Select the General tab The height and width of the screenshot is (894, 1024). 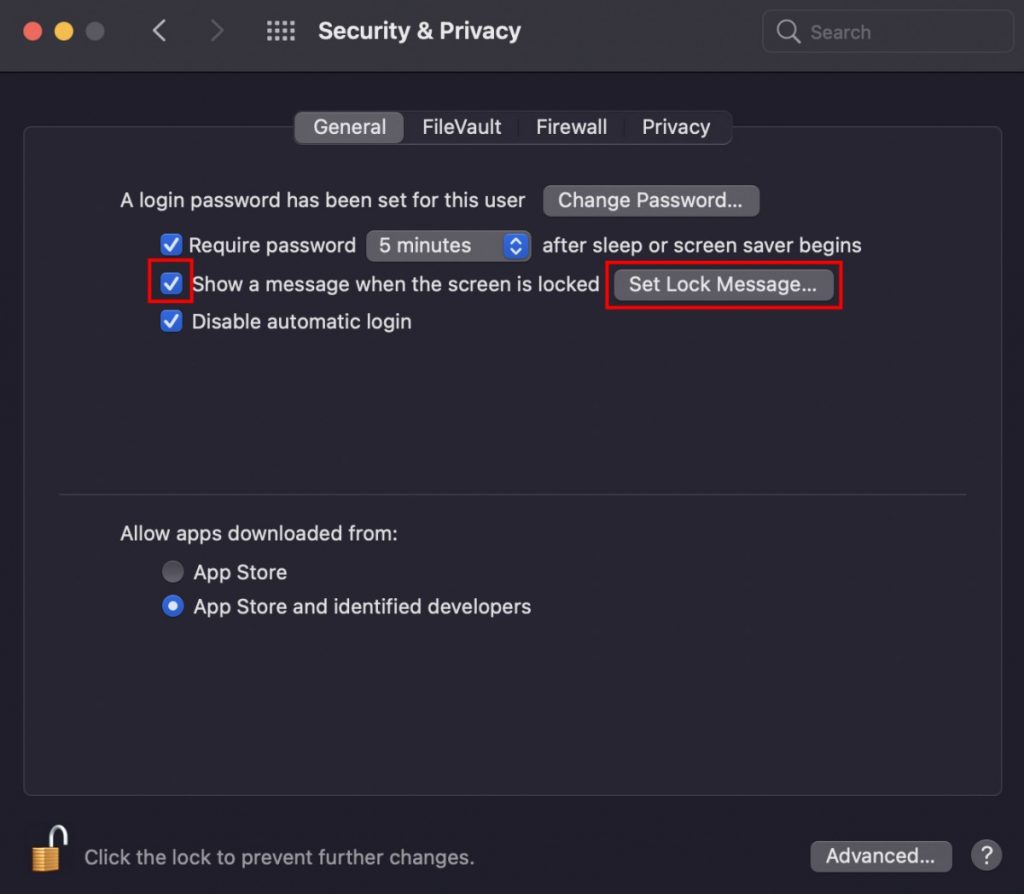348,127
